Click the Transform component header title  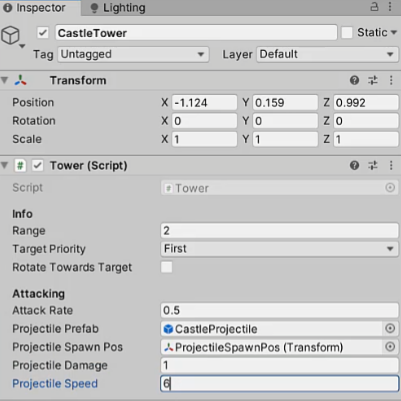click(x=78, y=80)
